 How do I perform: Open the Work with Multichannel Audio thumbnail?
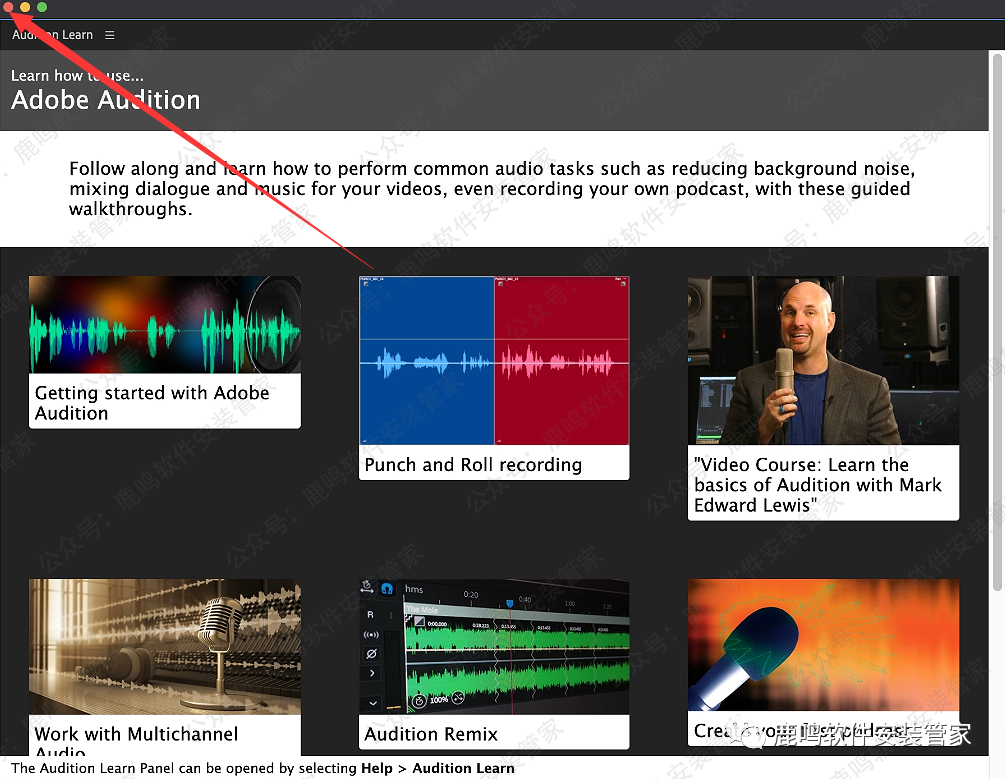tap(165, 646)
